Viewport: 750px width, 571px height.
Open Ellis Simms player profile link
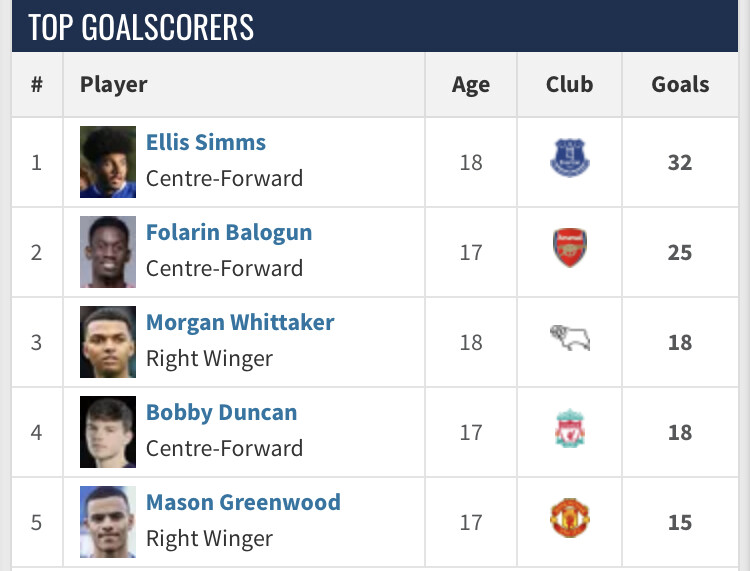[206, 143]
